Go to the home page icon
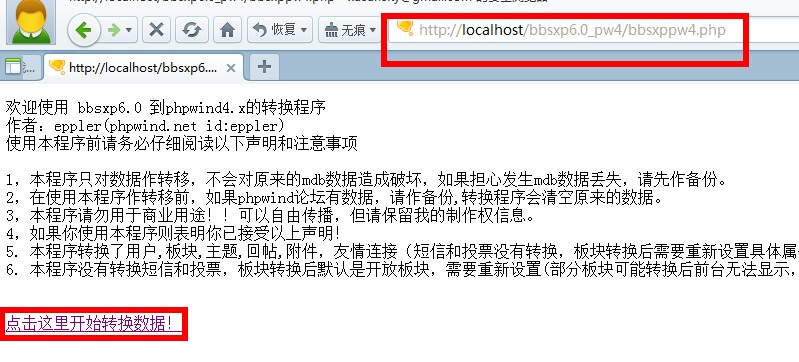This screenshot has height=362, width=799. click(227, 30)
